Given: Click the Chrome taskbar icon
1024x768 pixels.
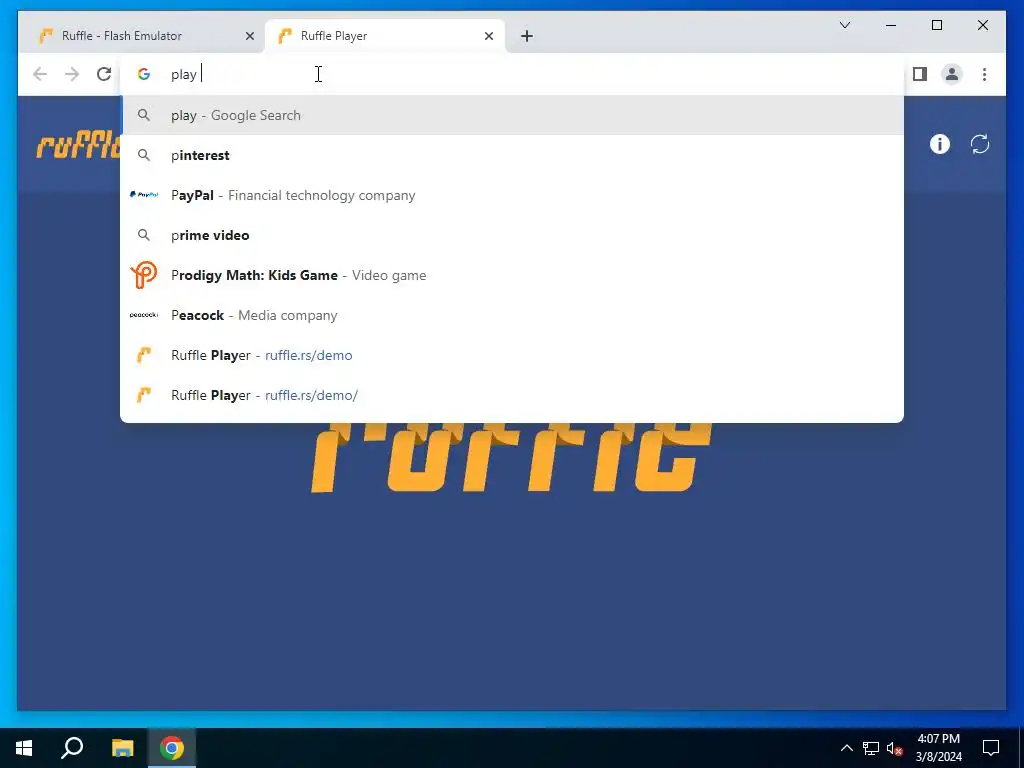Looking at the screenshot, I should point(172,748).
